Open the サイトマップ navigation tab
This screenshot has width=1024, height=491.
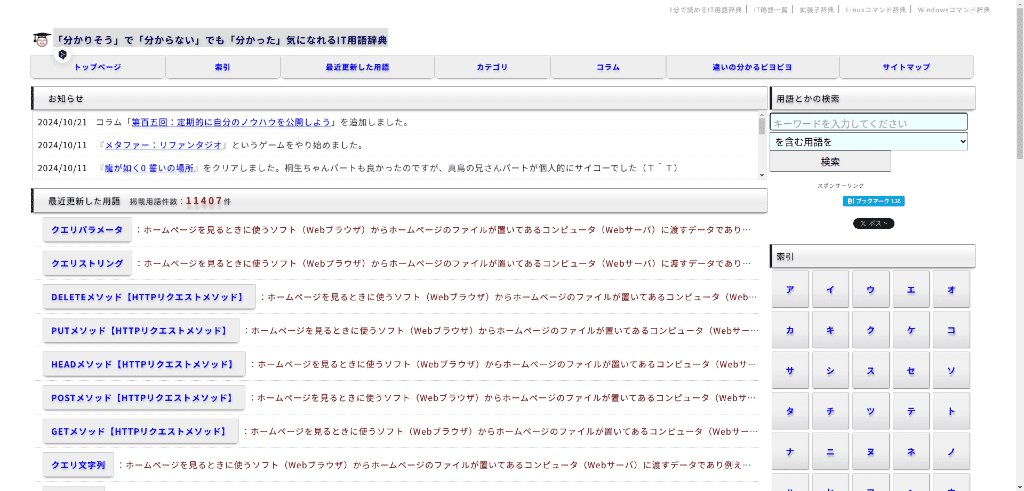(906, 67)
